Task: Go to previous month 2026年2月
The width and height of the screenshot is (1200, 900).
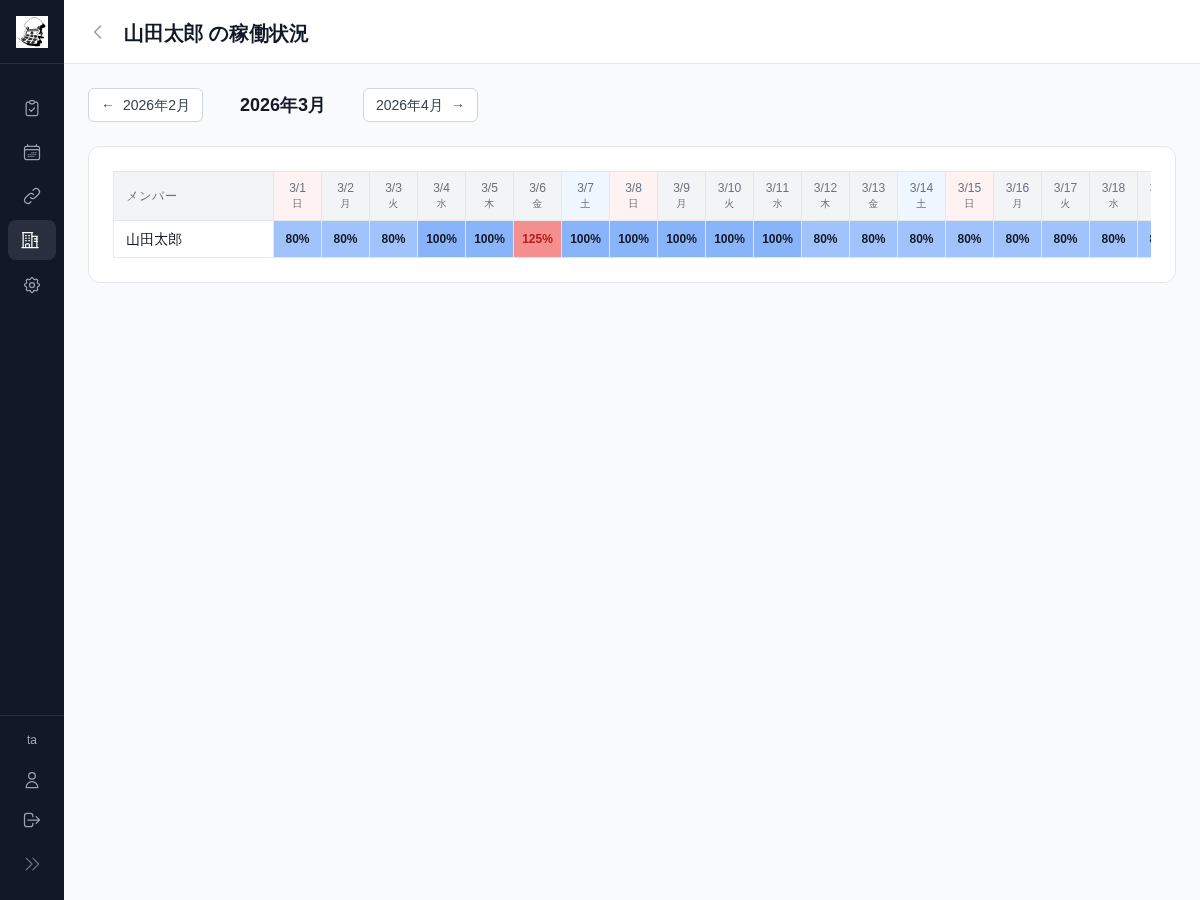Action: (x=145, y=105)
